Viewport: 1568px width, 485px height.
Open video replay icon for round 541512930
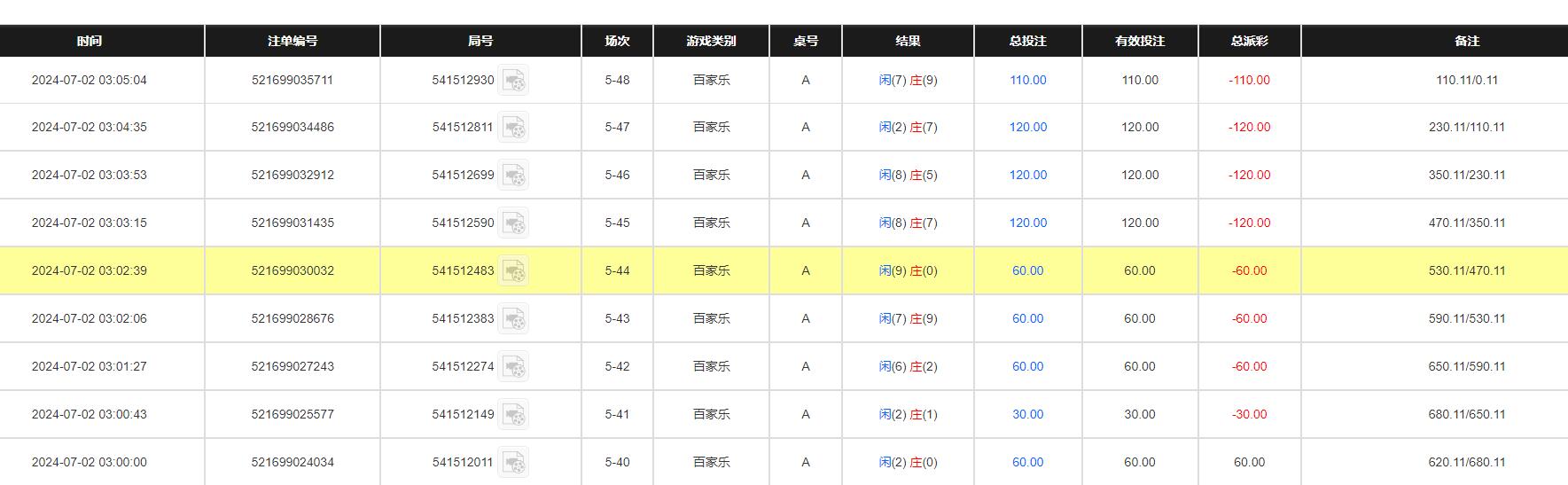[x=513, y=81]
